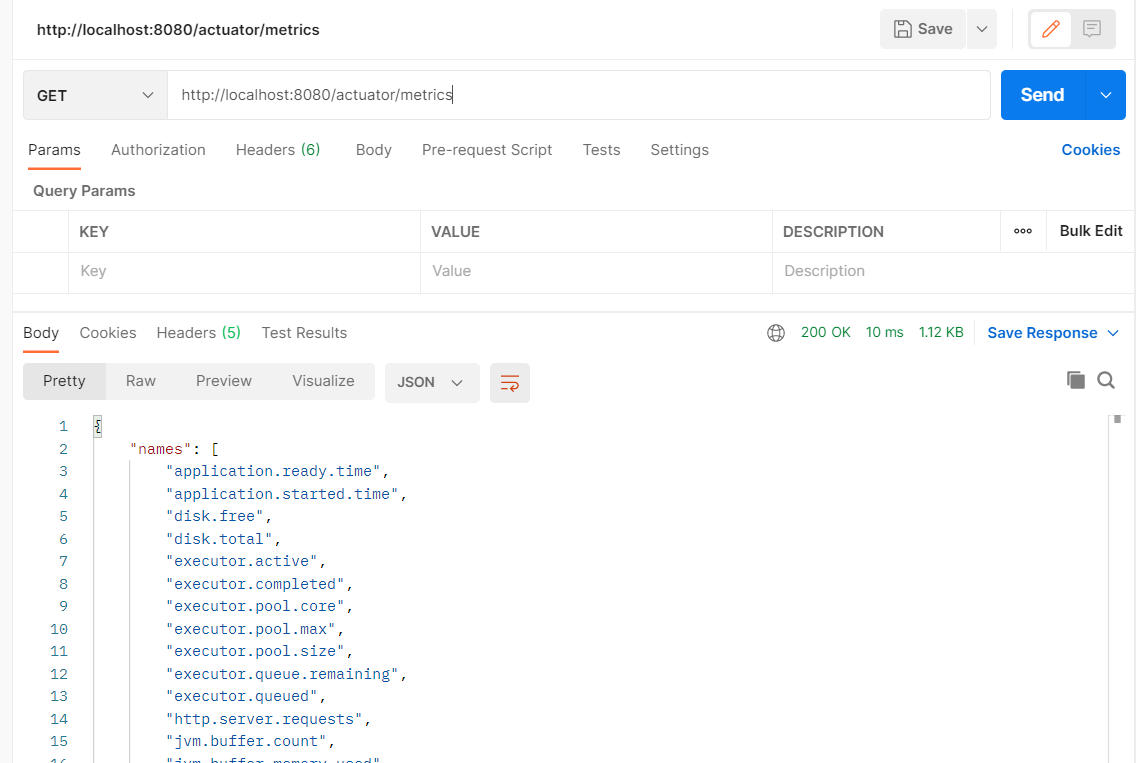Toggle line wrapping in the response viewer

click(510, 383)
